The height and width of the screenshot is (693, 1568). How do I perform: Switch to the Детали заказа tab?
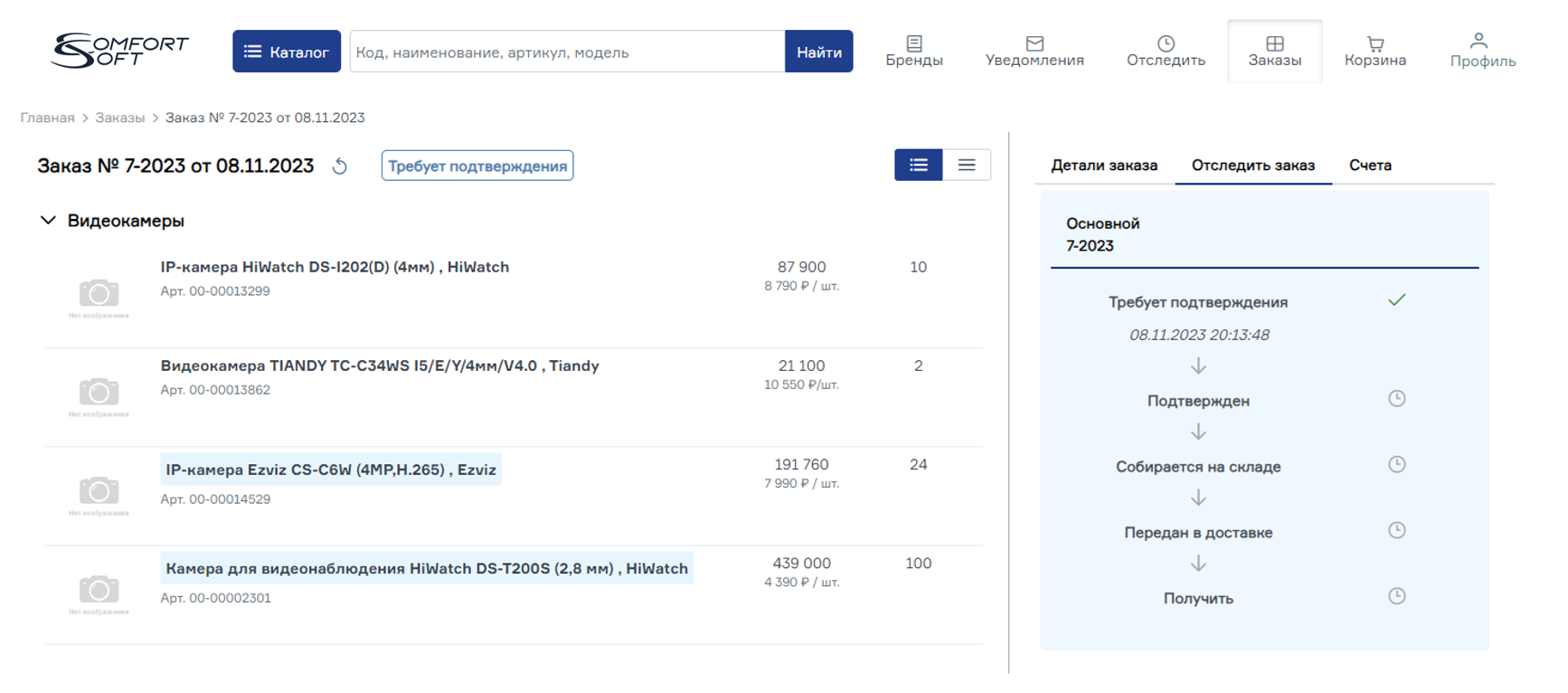click(1103, 166)
